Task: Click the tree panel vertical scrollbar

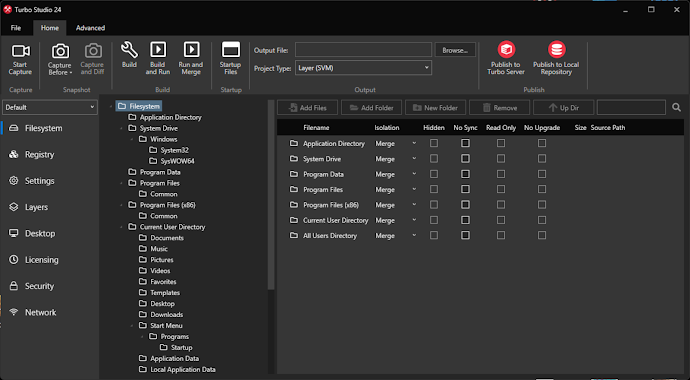Action: (x=271, y=196)
